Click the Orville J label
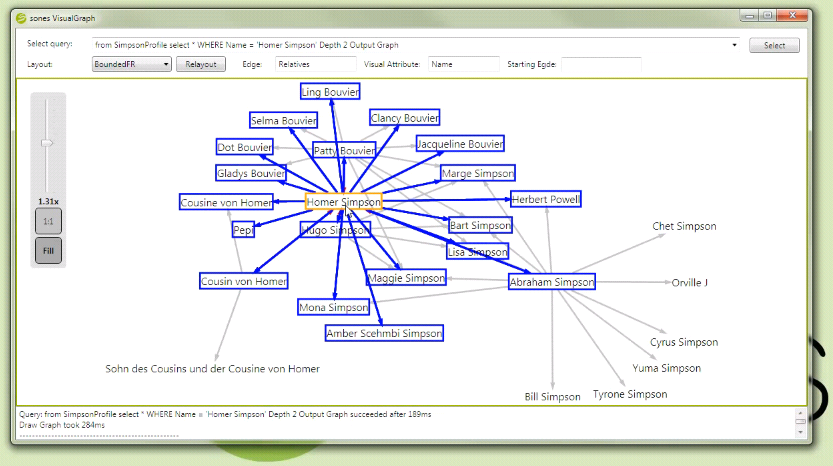The image size is (833, 466). pos(690,283)
